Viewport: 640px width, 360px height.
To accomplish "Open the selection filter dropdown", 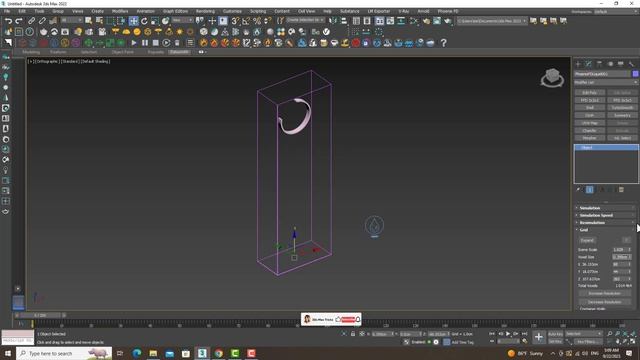I will (71, 20).
